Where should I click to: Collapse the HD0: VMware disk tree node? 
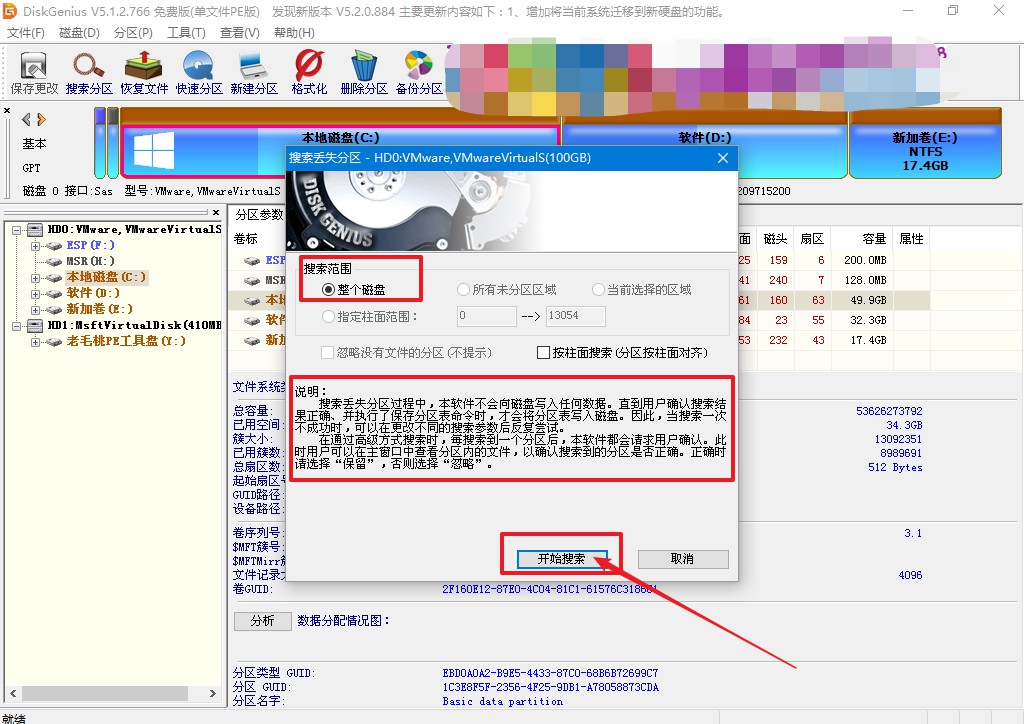pos(16,230)
